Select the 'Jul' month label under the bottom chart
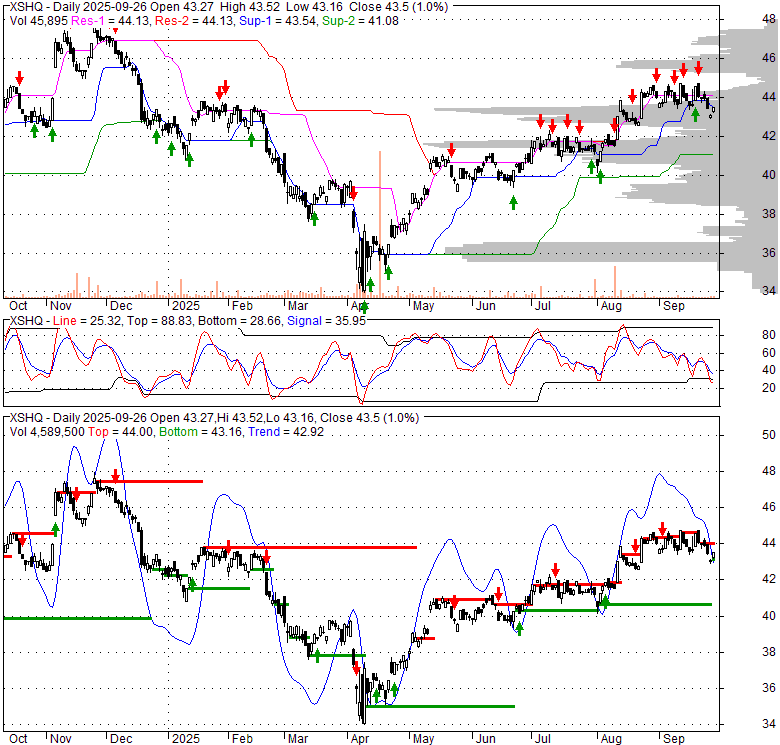This screenshot has width=780, height=745. [542, 739]
